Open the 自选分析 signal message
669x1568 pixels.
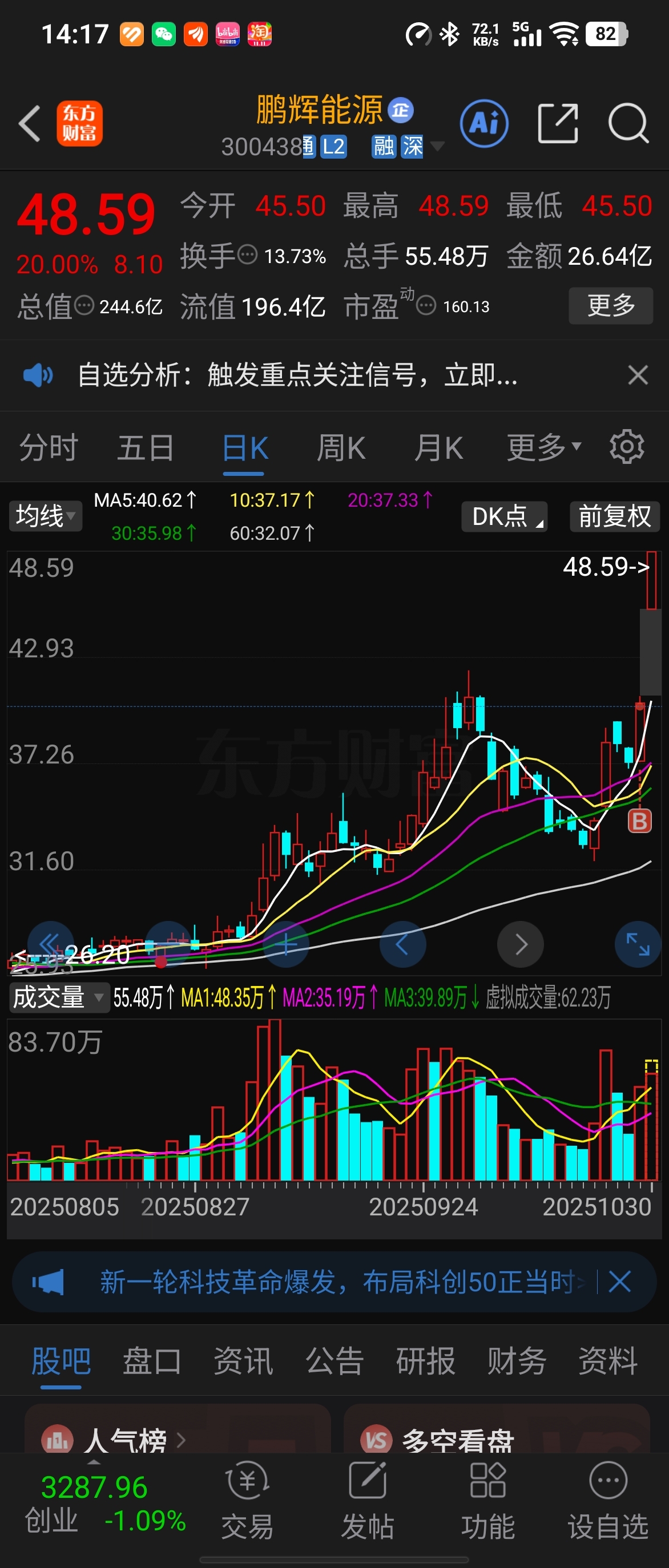click(297, 375)
